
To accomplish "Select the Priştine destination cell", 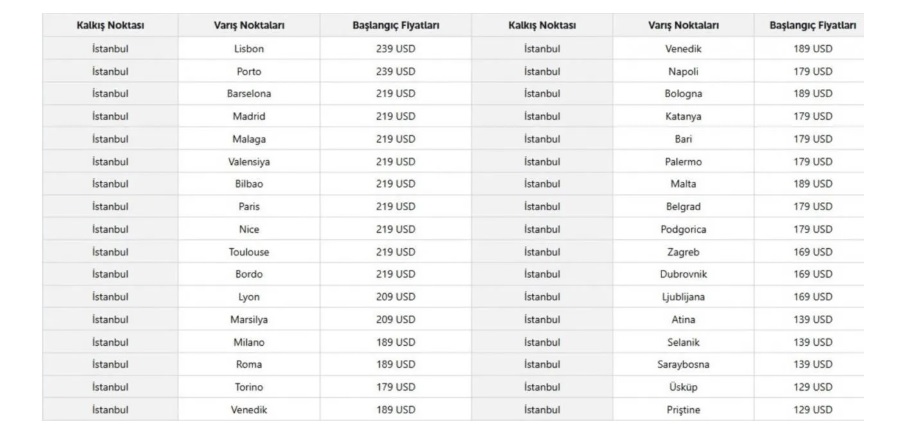I will (683, 410).
